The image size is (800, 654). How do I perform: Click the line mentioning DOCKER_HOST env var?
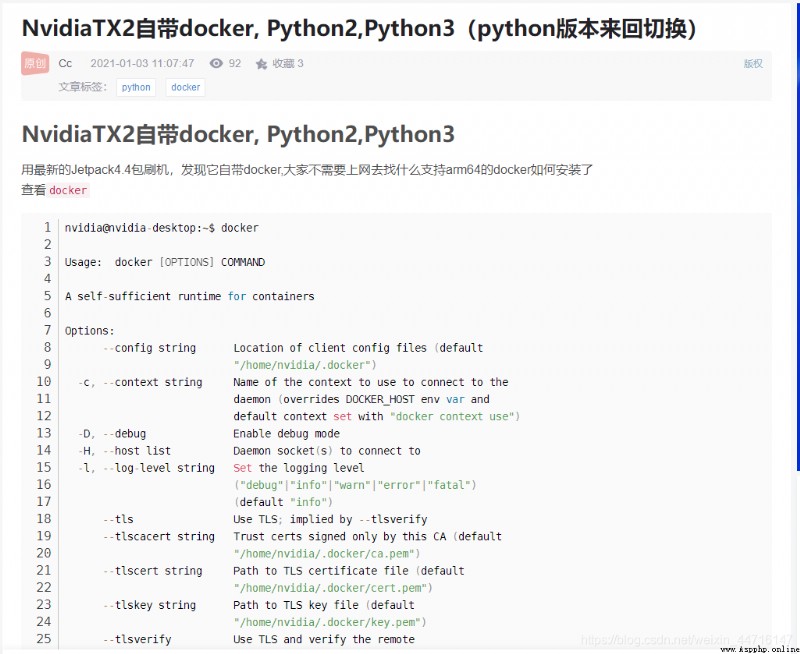[361, 399]
